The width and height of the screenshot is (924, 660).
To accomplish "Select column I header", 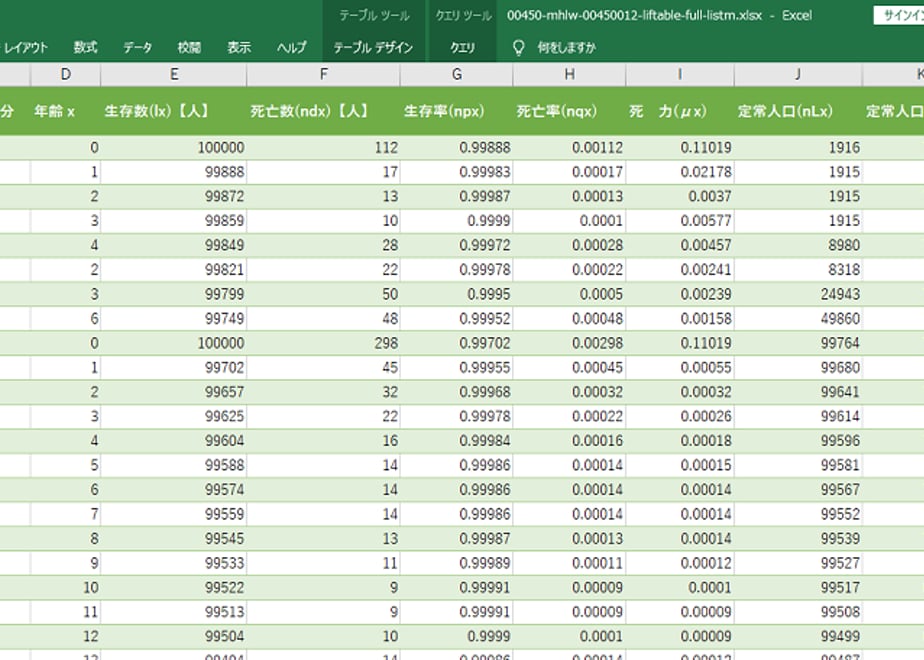I will [x=680, y=74].
